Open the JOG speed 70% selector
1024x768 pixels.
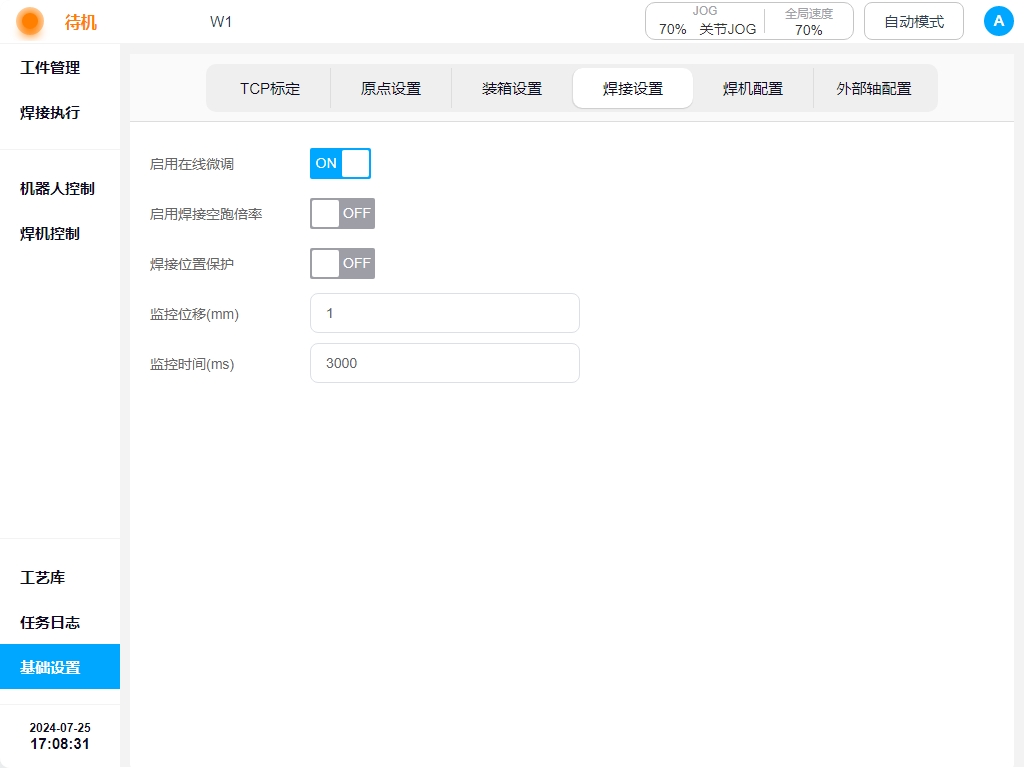click(673, 29)
